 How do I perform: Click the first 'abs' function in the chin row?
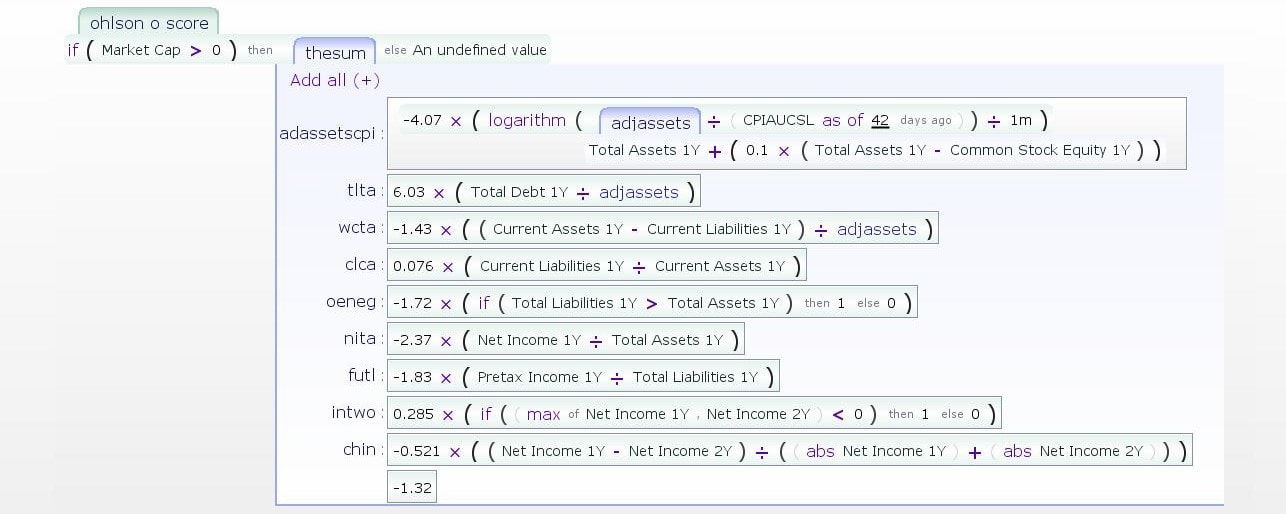[x=820, y=451]
